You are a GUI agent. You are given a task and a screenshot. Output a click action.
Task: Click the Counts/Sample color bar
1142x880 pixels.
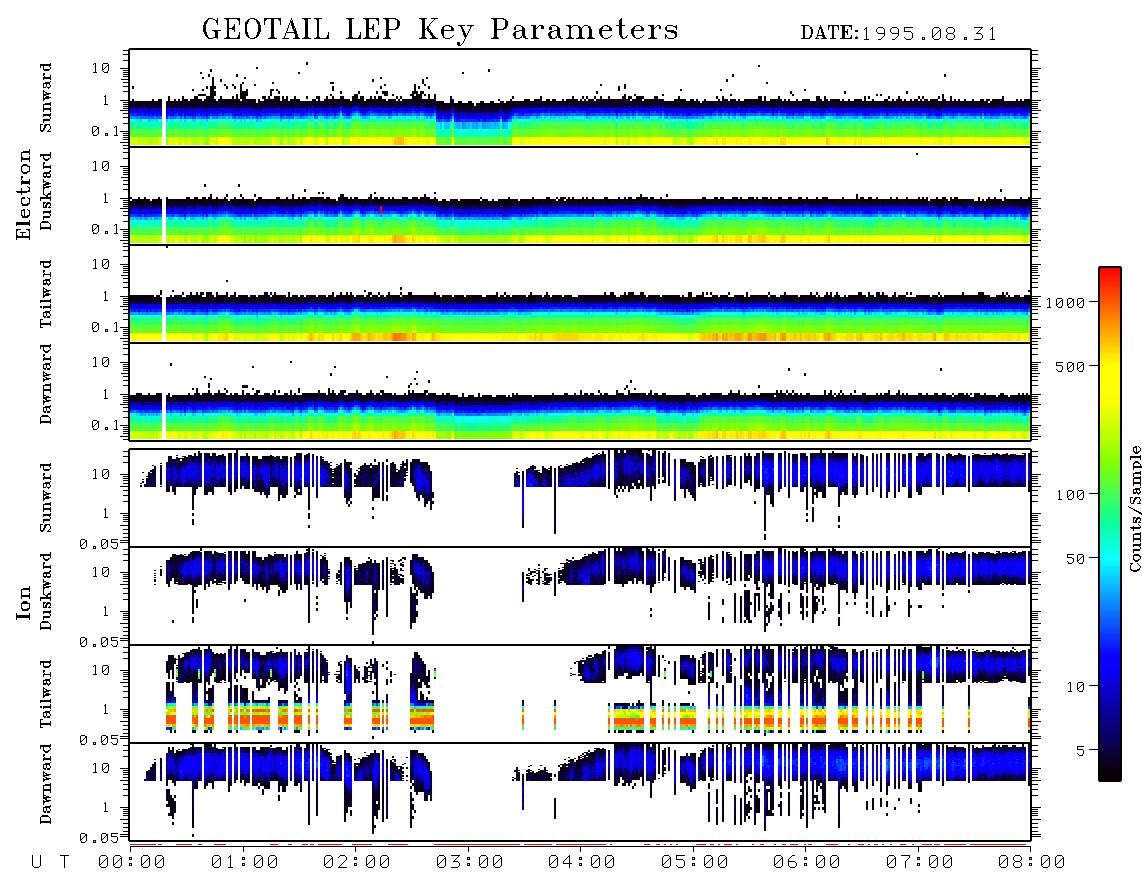click(x=1110, y=524)
